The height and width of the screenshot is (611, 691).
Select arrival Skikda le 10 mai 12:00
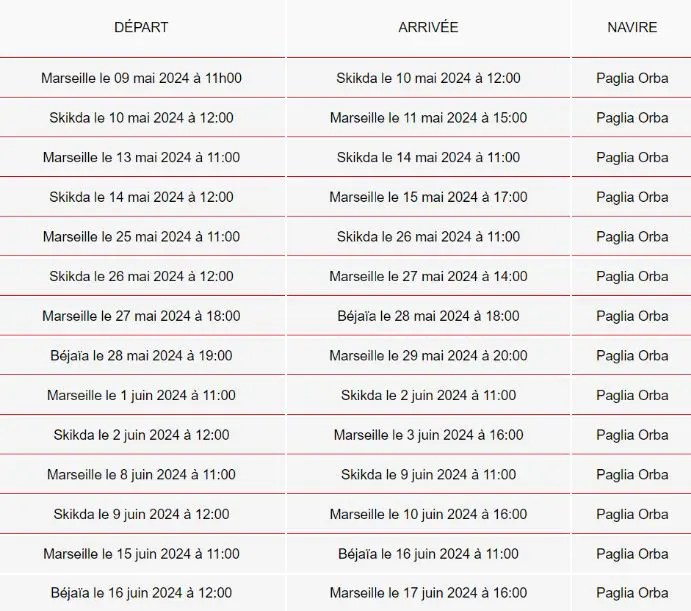pyautogui.click(x=428, y=78)
